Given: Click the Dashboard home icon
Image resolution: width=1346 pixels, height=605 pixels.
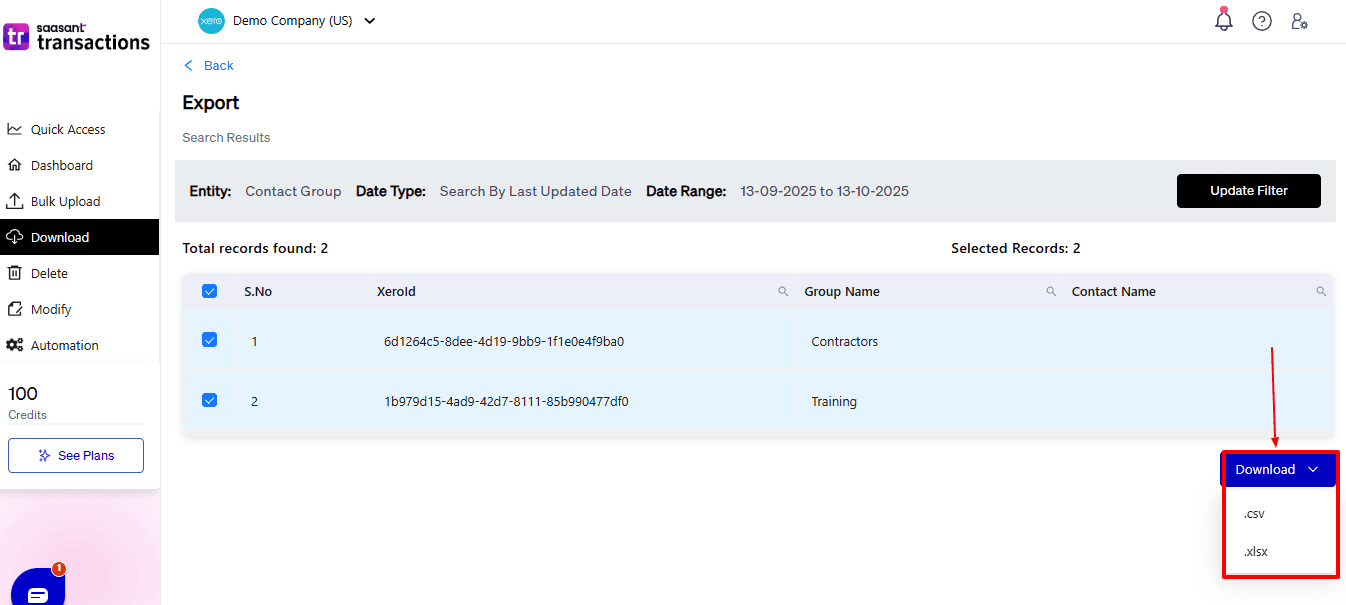Looking at the screenshot, I should tap(15, 165).
